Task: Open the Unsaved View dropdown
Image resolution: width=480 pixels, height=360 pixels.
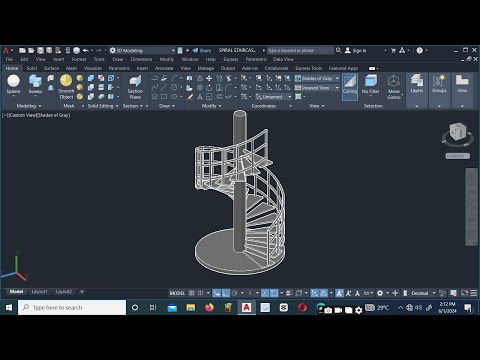Action: (317, 88)
